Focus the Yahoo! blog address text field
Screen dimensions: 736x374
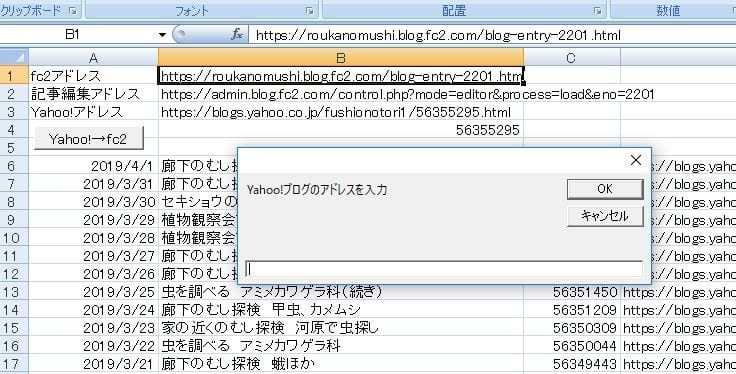(x=444, y=269)
